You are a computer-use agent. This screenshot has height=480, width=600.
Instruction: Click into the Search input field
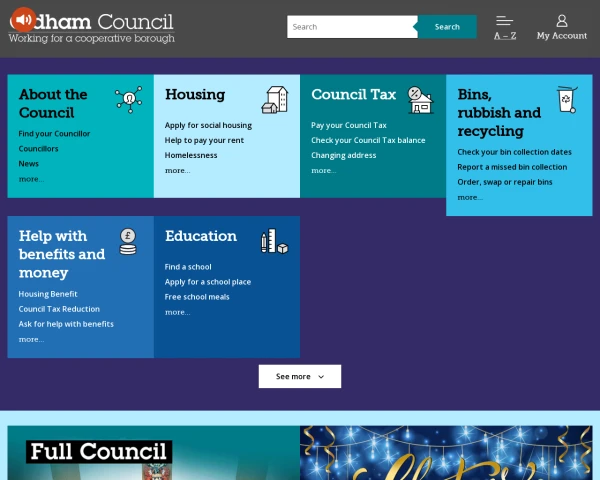(352, 27)
